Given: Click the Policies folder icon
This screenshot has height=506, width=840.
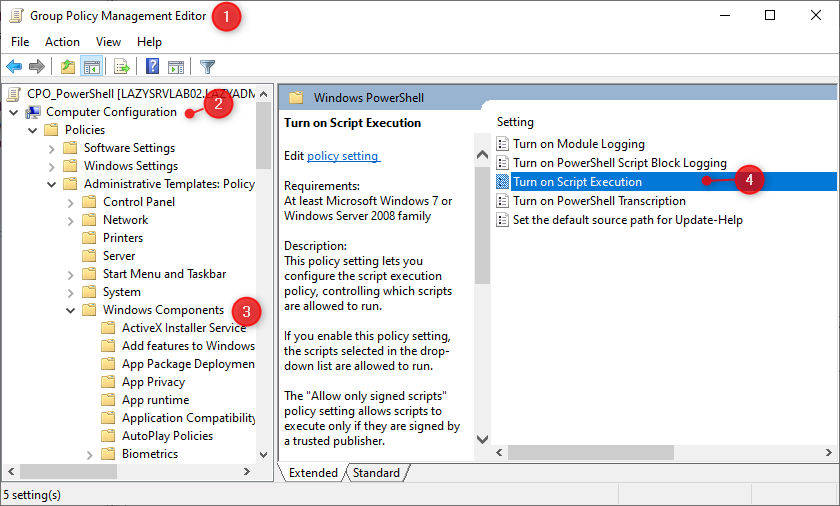Looking at the screenshot, I should pos(51,130).
